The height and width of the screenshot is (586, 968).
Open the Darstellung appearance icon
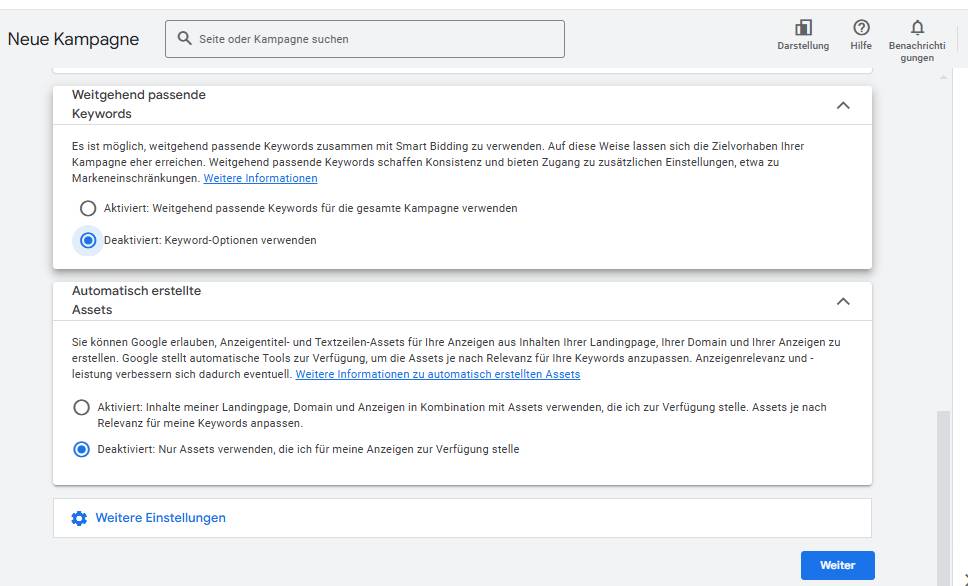point(803,28)
